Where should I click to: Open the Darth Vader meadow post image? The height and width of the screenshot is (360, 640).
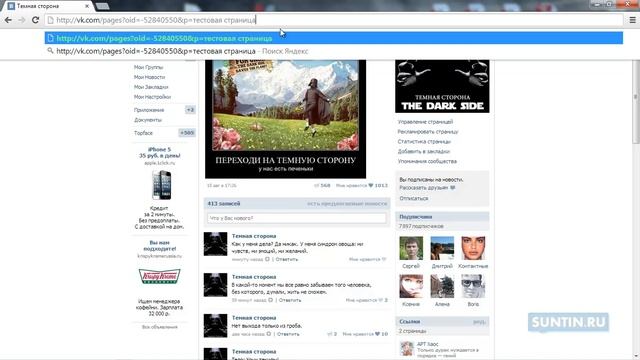pyautogui.click(x=285, y=119)
